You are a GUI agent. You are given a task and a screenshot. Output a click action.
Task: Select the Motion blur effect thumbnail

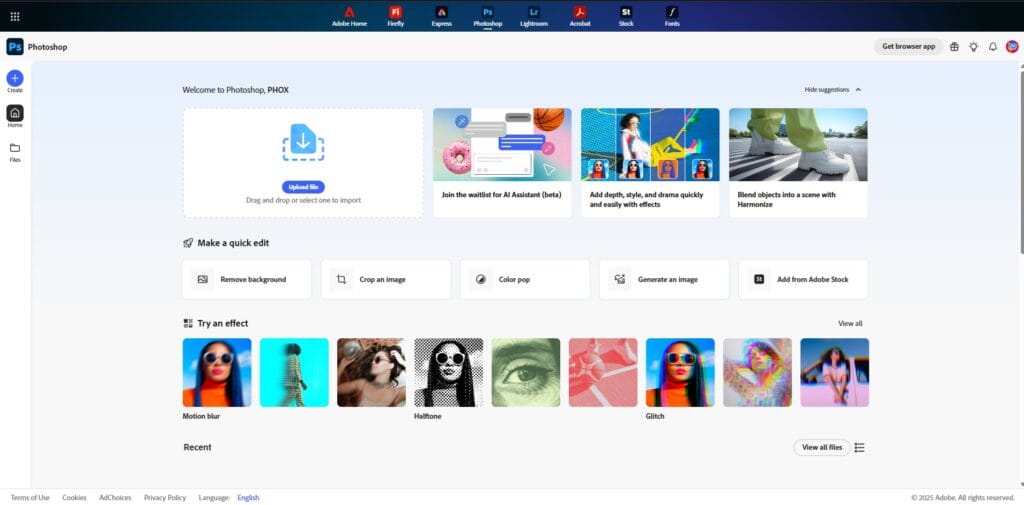tap(217, 372)
